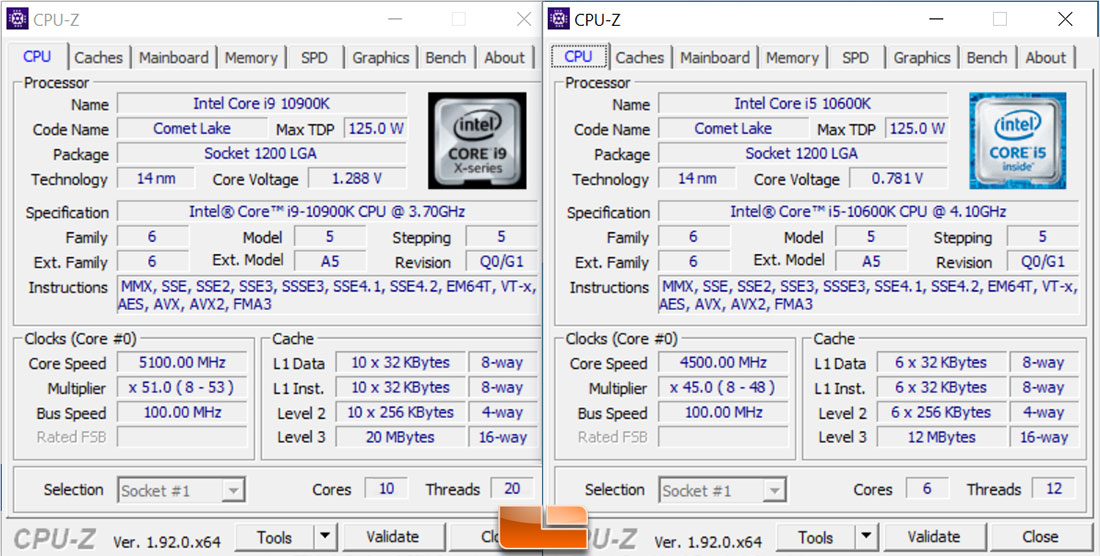Image resolution: width=1100 pixels, height=556 pixels.
Task: Click the Core i5 inside processor logo
Action: click(1017, 141)
